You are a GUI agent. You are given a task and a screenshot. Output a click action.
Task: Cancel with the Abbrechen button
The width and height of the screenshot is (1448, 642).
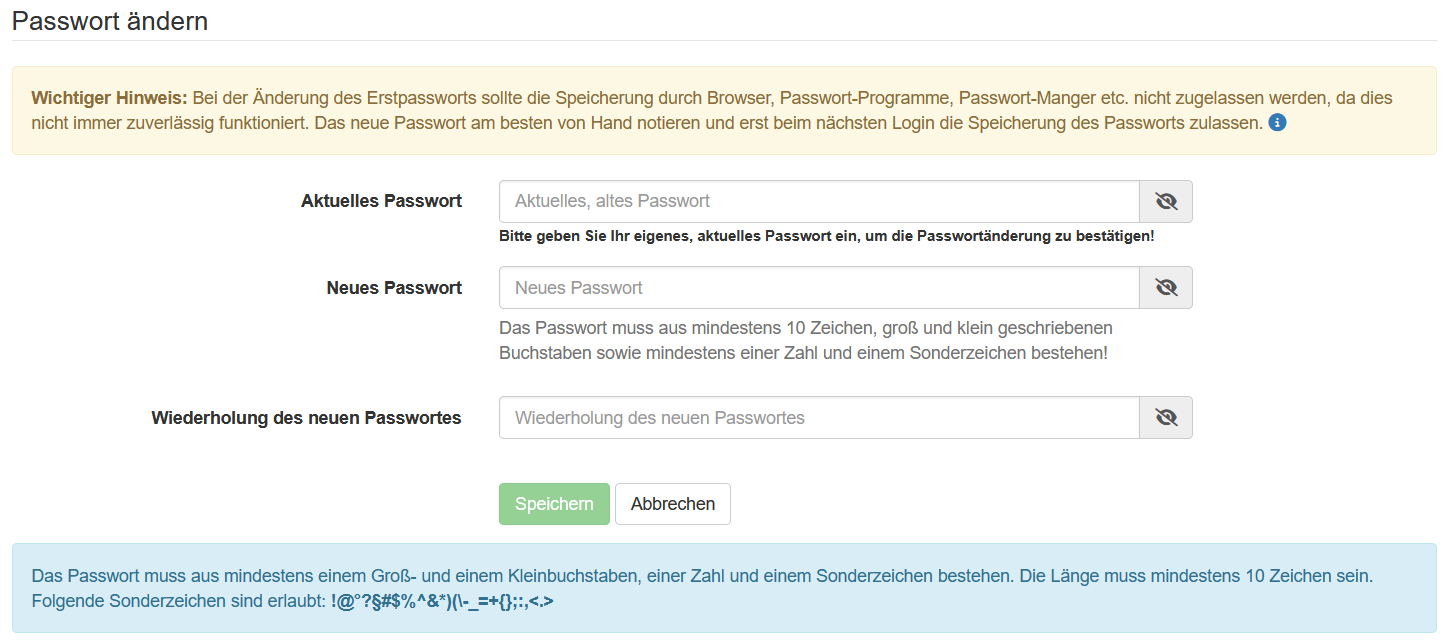coord(672,504)
